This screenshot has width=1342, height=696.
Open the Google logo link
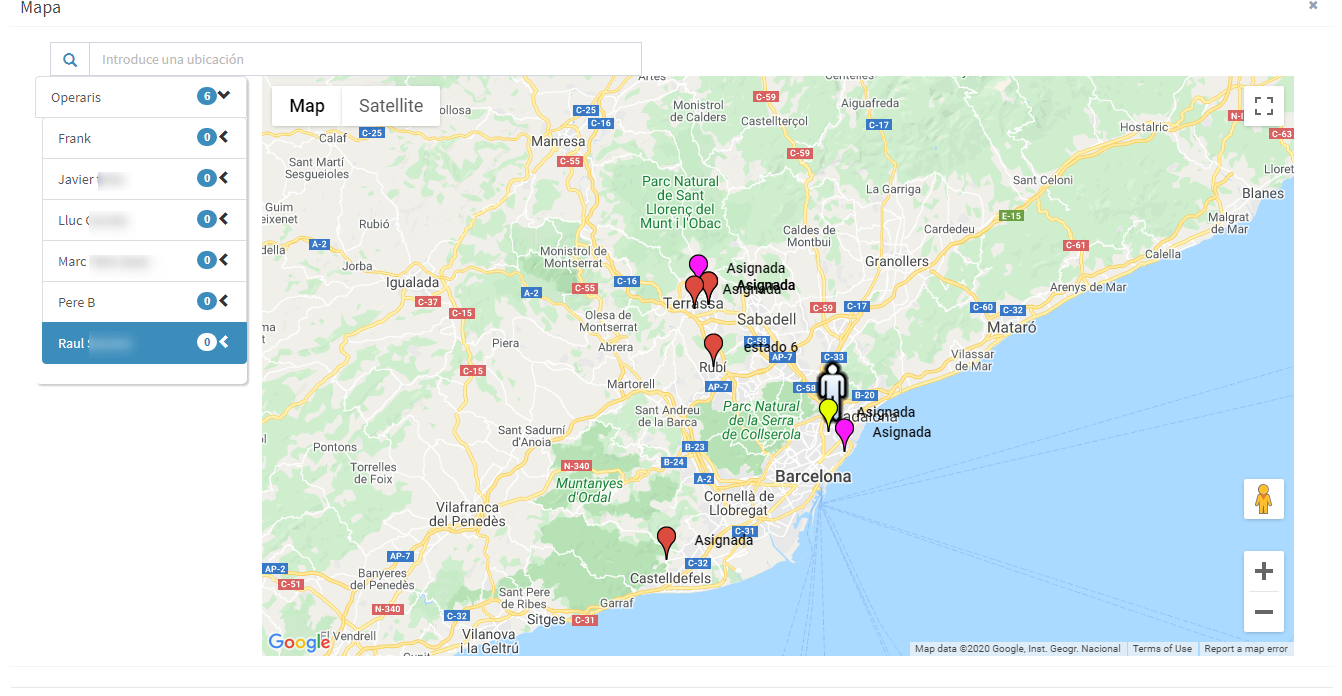(299, 642)
